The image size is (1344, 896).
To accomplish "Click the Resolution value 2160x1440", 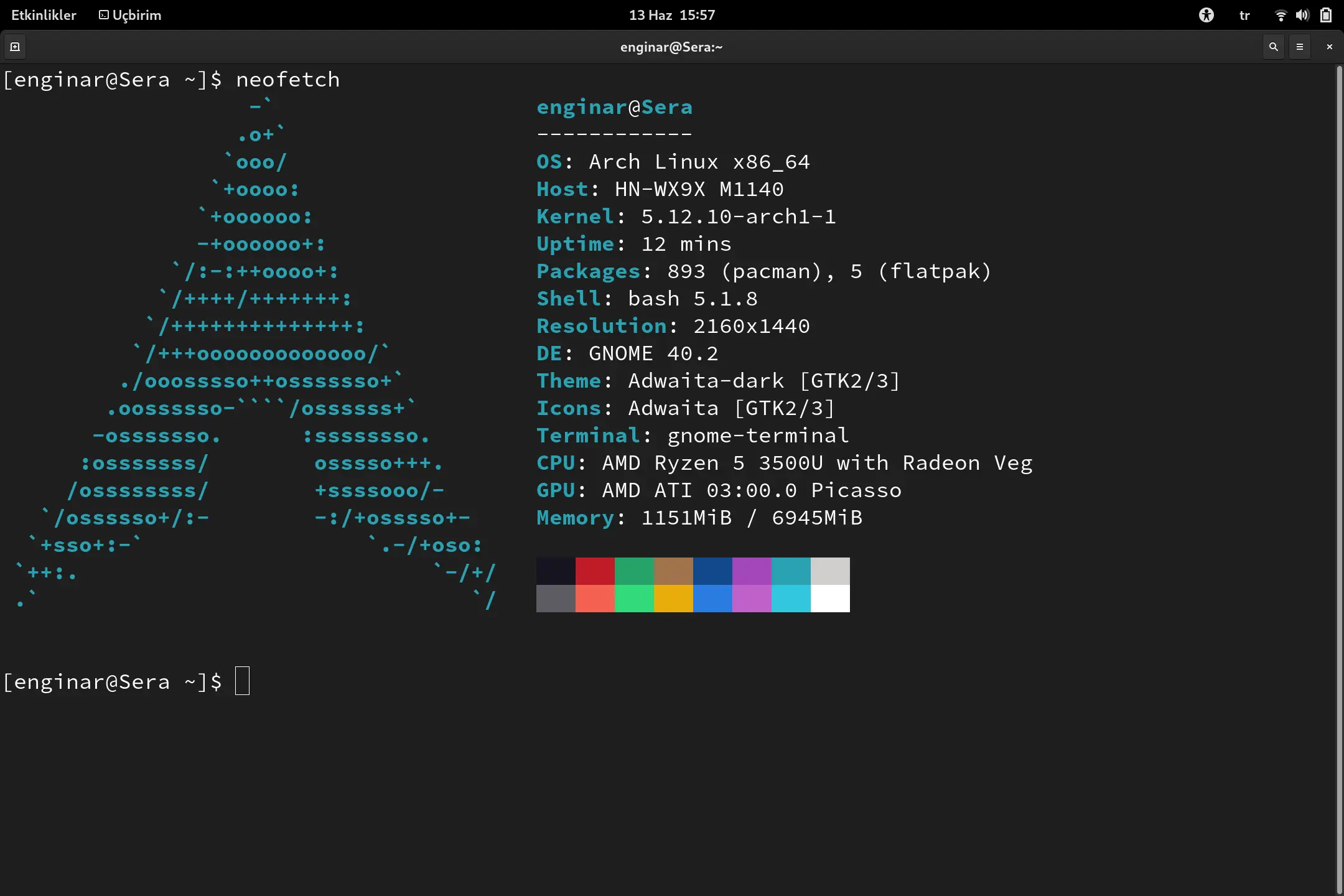I will [752, 326].
